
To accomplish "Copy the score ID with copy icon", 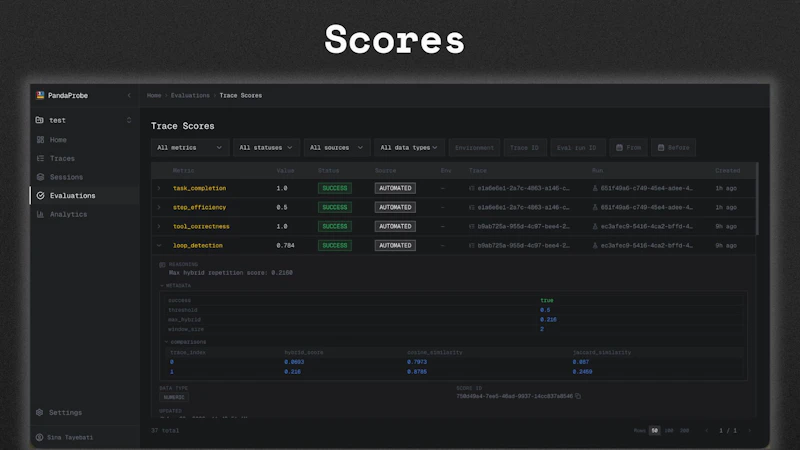I will pos(578,396).
